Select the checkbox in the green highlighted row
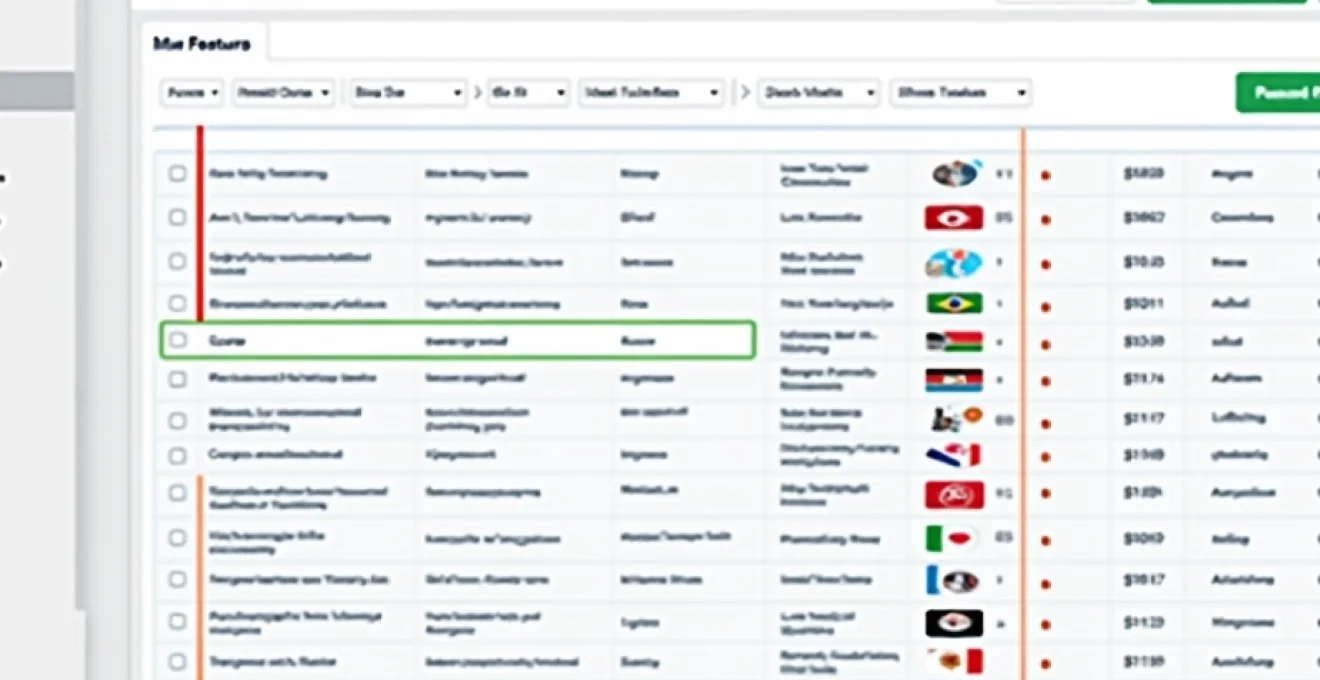The width and height of the screenshot is (1320, 680). pos(177,340)
